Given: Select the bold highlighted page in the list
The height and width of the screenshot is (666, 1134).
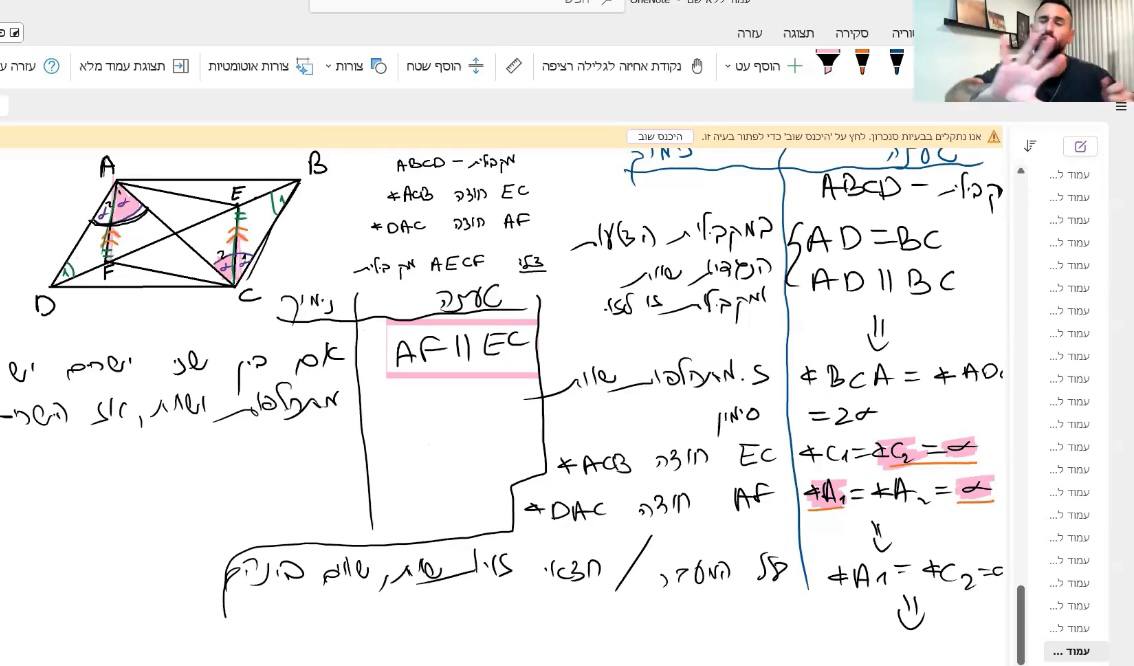Looking at the screenshot, I should click(x=1076, y=651).
